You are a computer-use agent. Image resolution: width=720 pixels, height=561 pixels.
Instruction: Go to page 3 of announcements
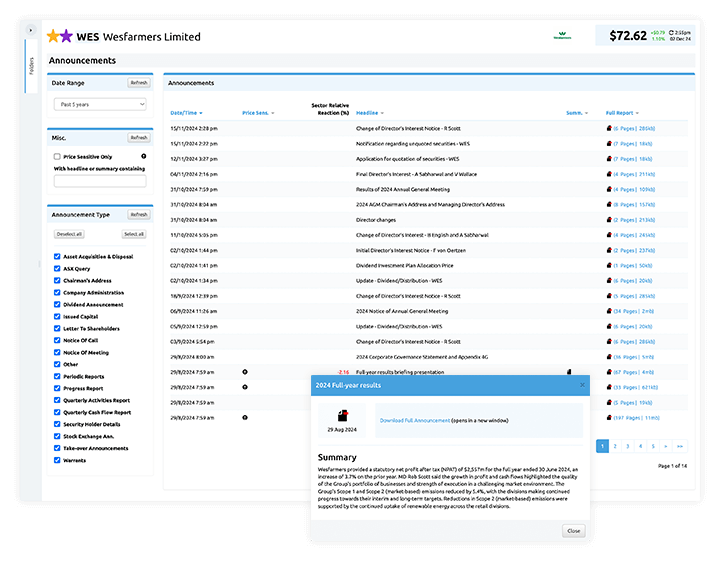(628, 446)
